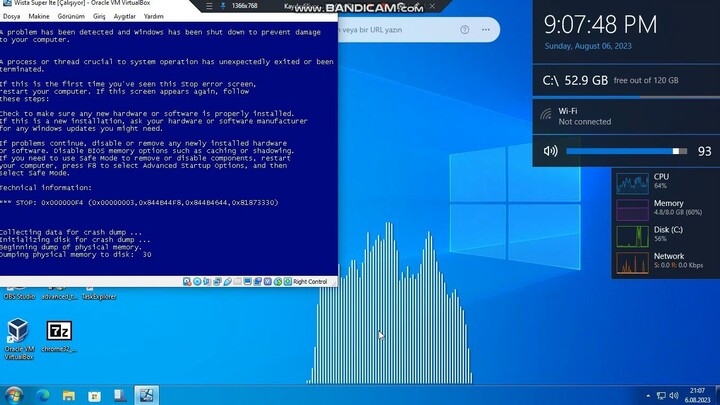Show hidden icons in system tray
Screen dimensions: 720x405
click(648, 395)
